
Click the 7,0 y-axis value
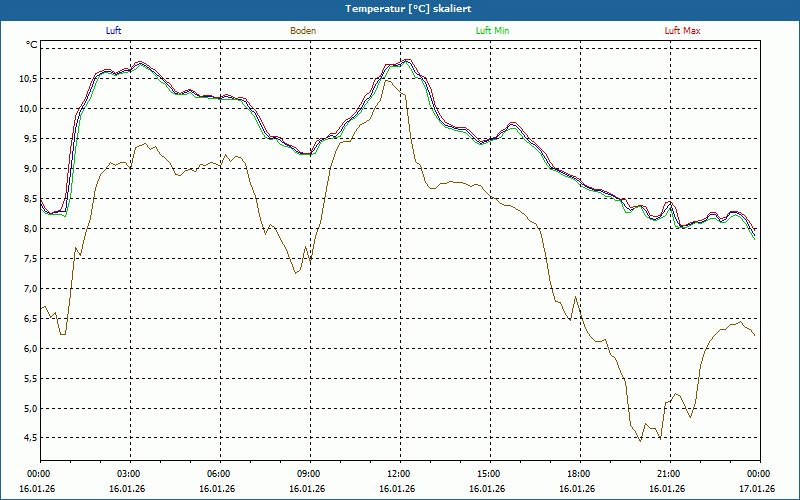(x=31, y=289)
